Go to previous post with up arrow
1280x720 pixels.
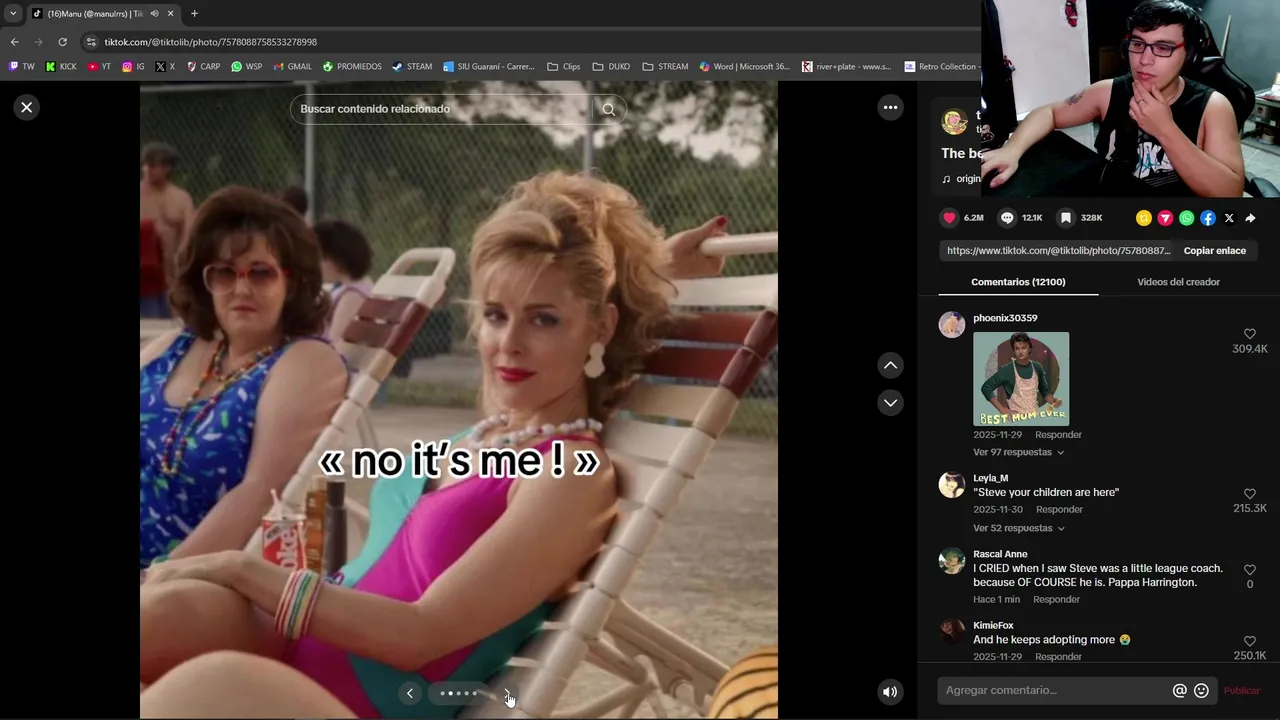(890, 365)
